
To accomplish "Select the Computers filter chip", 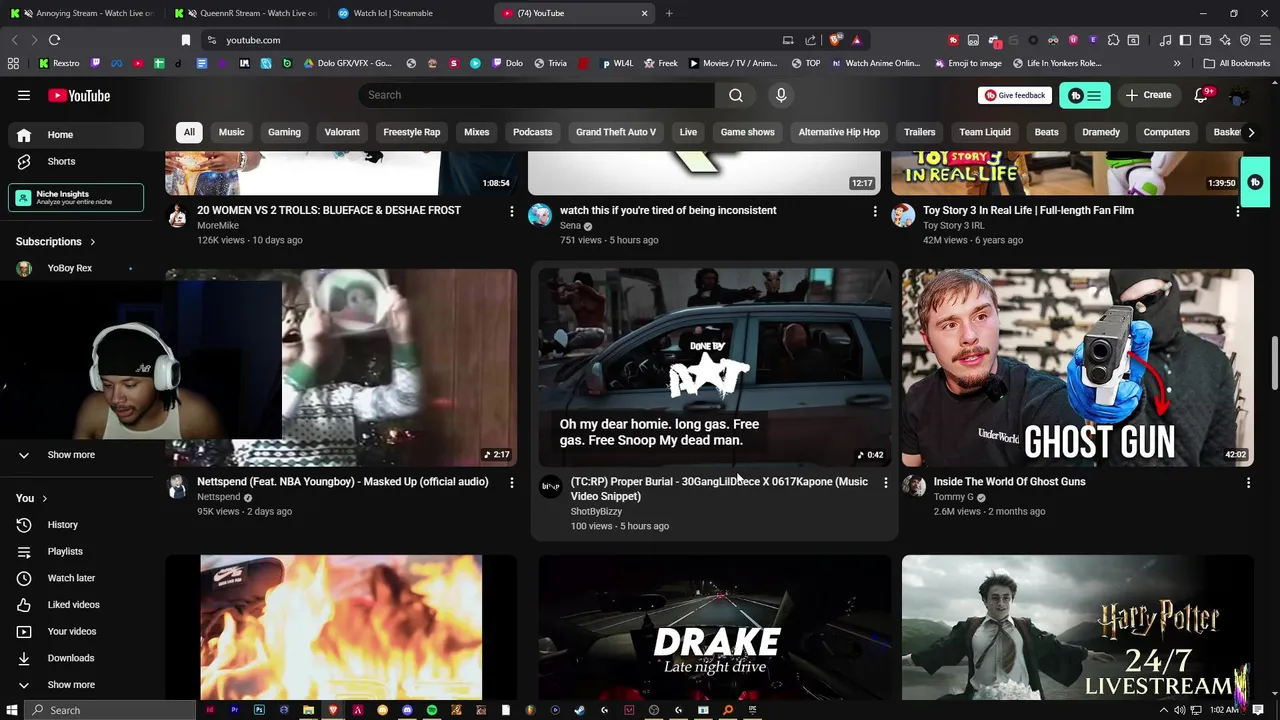I will [1166, 132].
